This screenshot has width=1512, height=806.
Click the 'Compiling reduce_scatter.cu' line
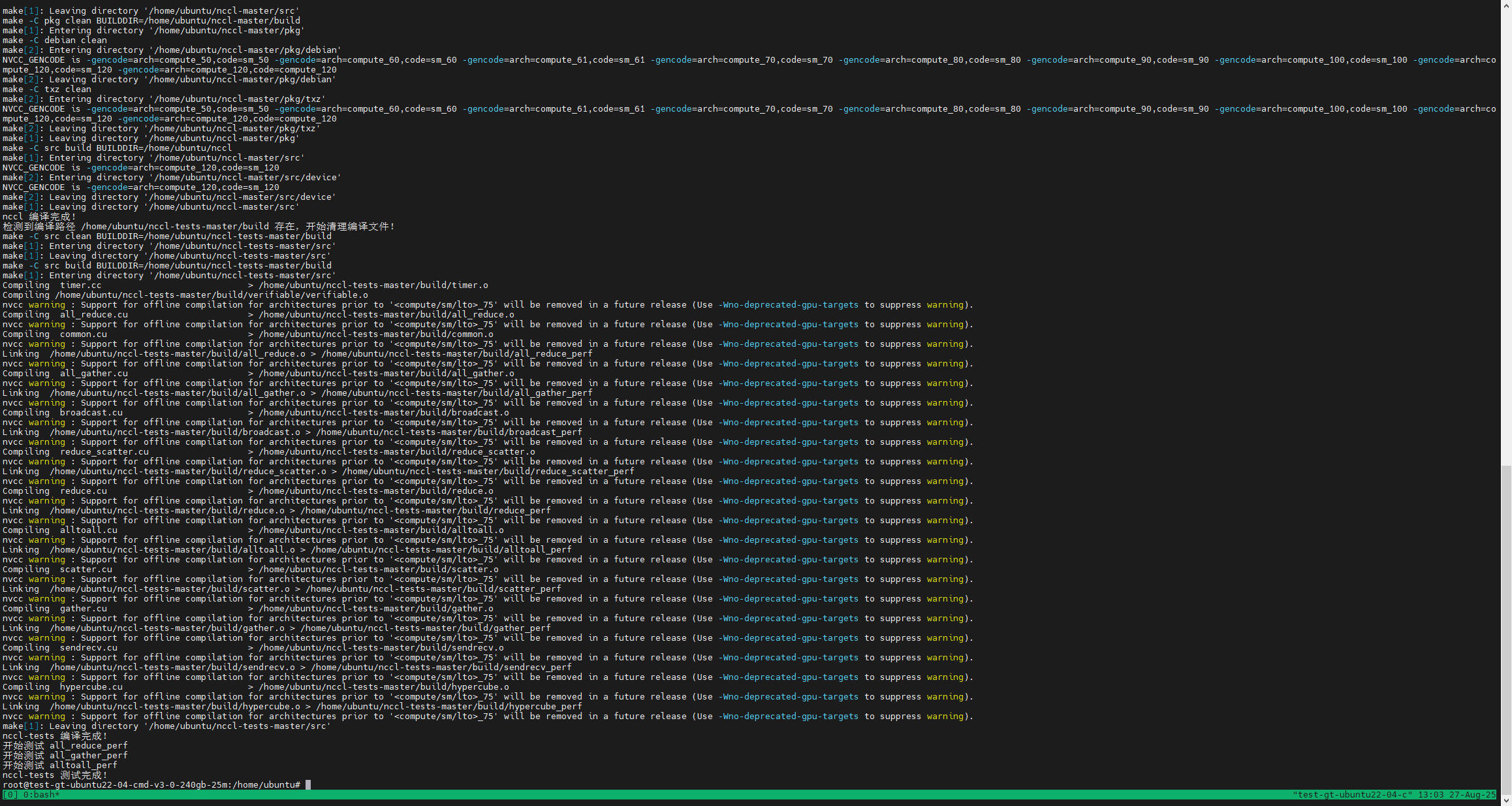point(269,452)
